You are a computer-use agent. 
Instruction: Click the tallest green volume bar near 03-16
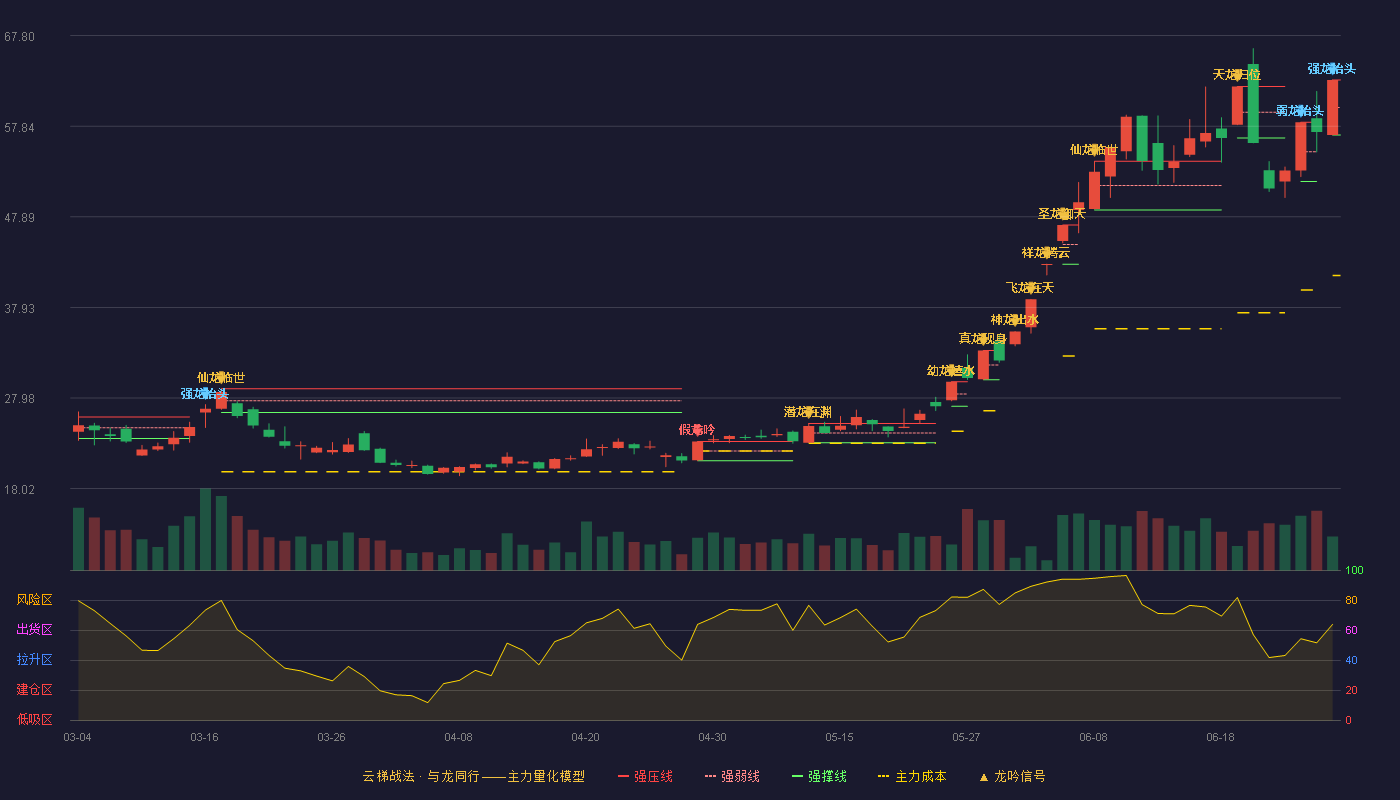pyautogui.click(x=205, y=529)
